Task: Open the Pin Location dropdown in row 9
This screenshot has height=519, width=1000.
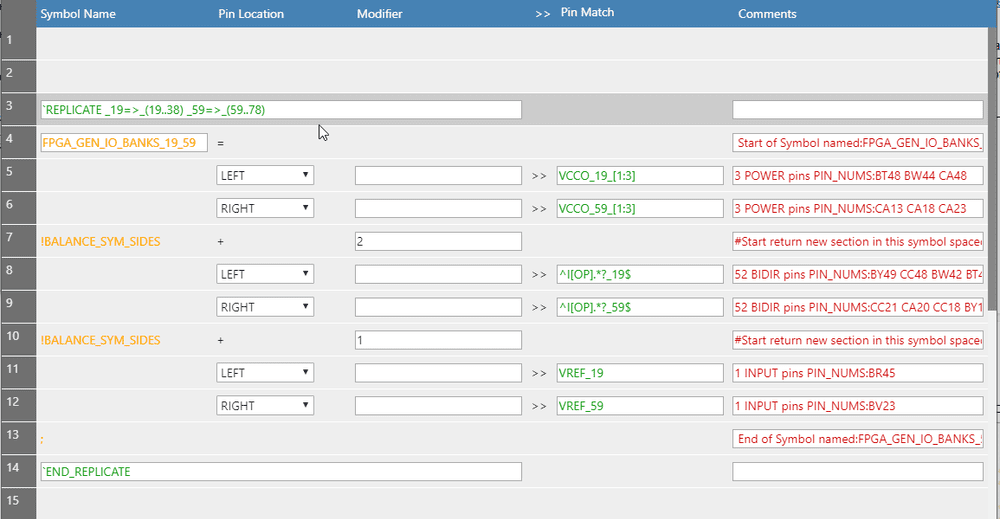Action: pyautogui.click(x=265, y=307)
